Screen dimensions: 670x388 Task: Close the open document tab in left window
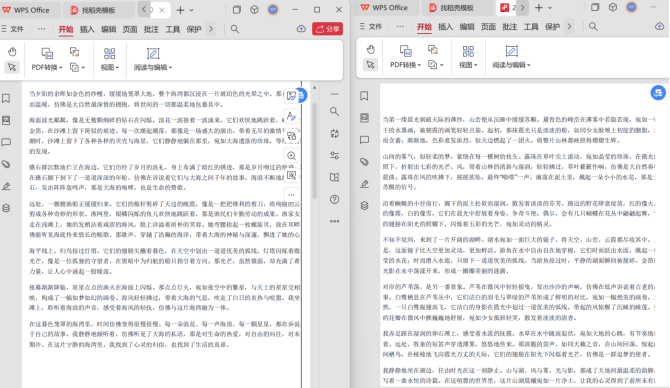click(162, 10)
